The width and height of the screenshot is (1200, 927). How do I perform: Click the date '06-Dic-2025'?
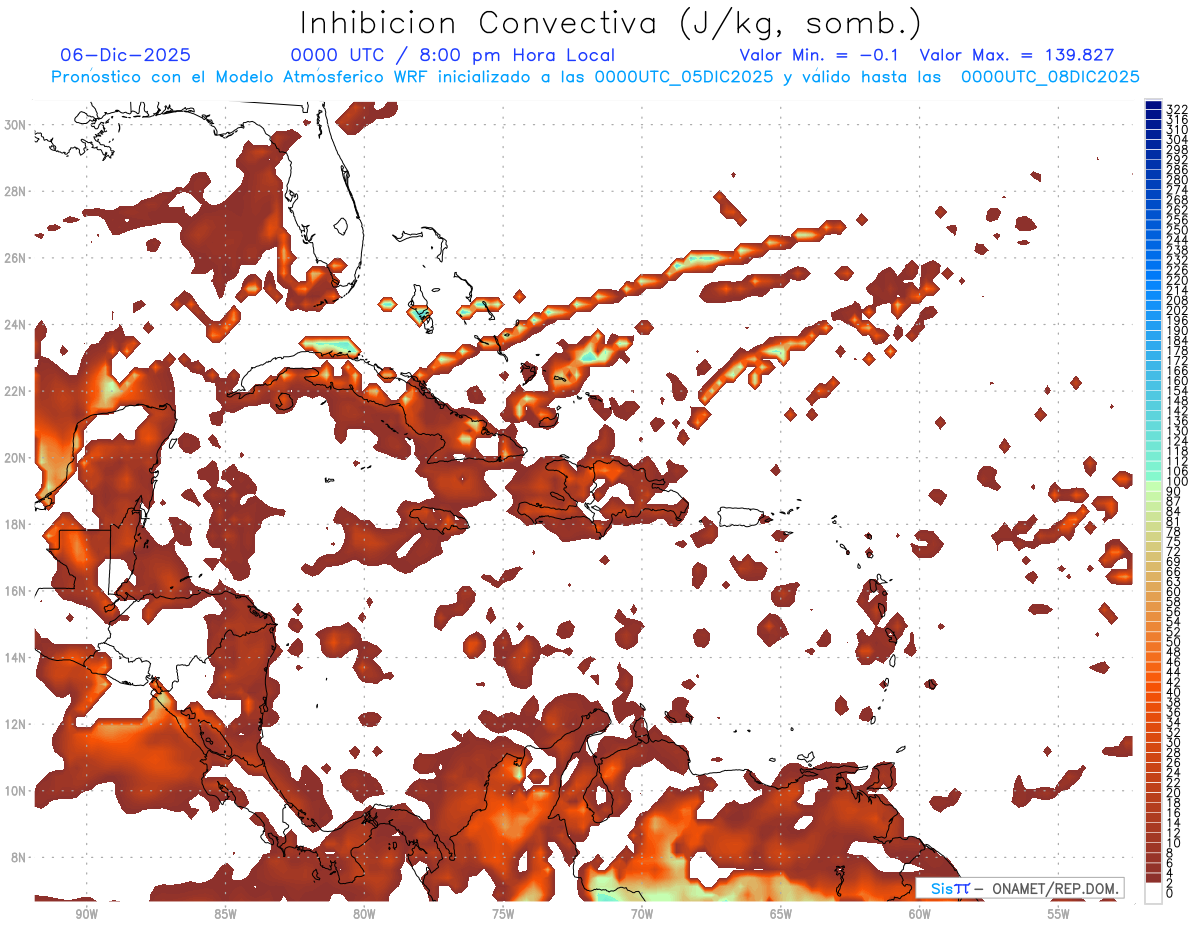pos(126,55)
